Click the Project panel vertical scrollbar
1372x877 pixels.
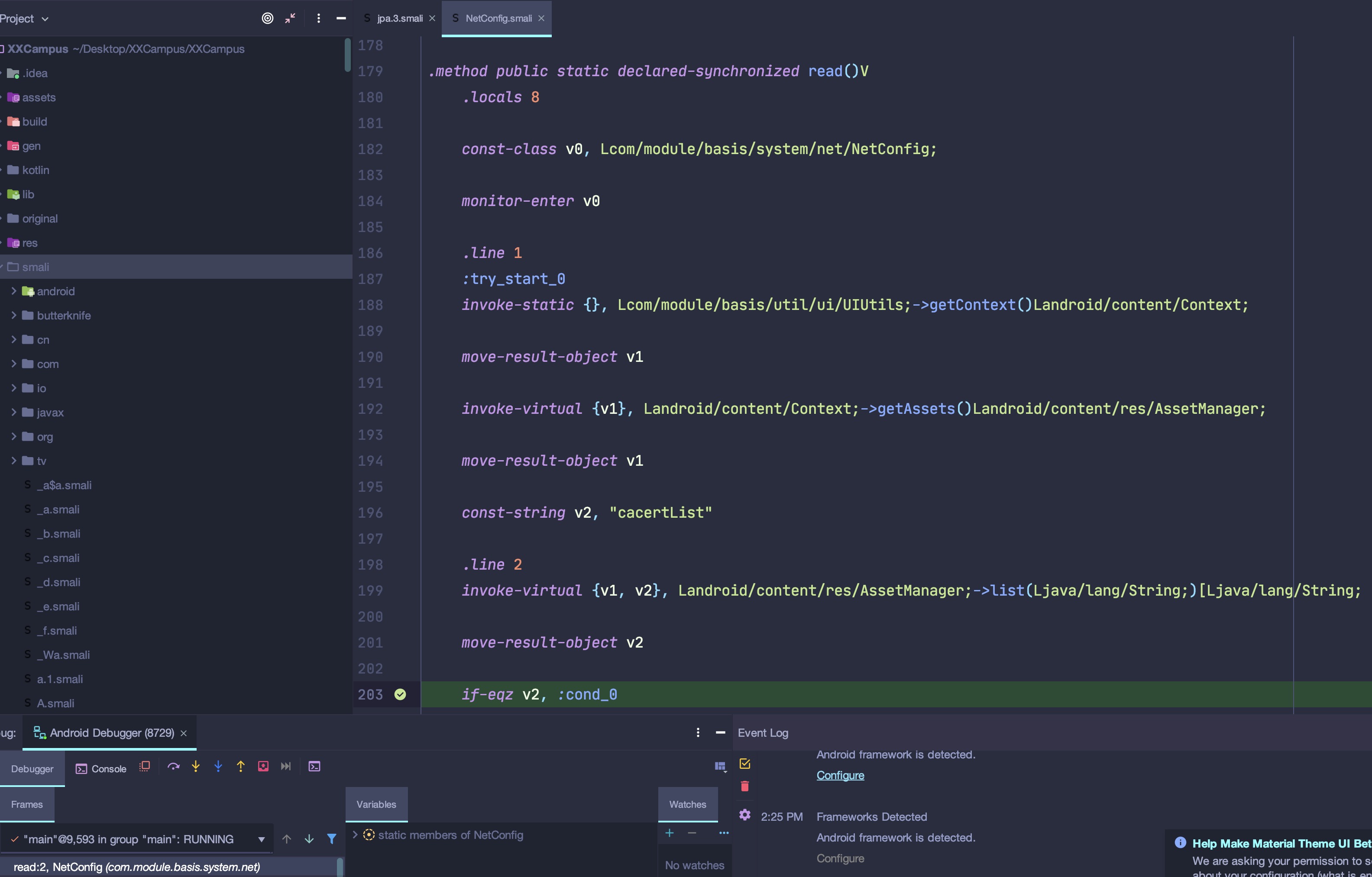348,55
